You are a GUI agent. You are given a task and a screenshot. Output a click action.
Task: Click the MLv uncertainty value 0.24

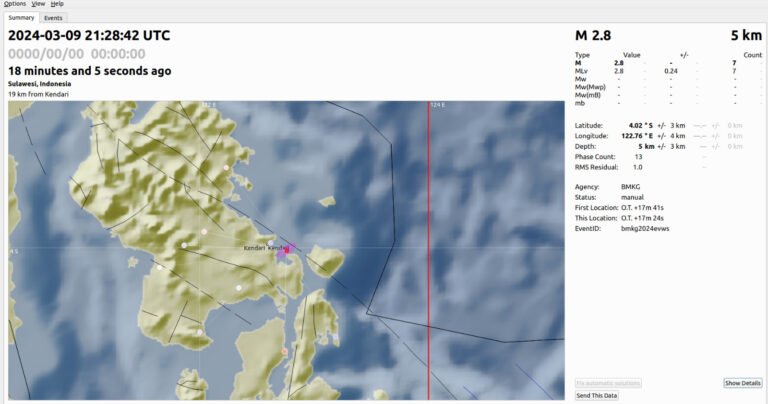click(671, 71)
